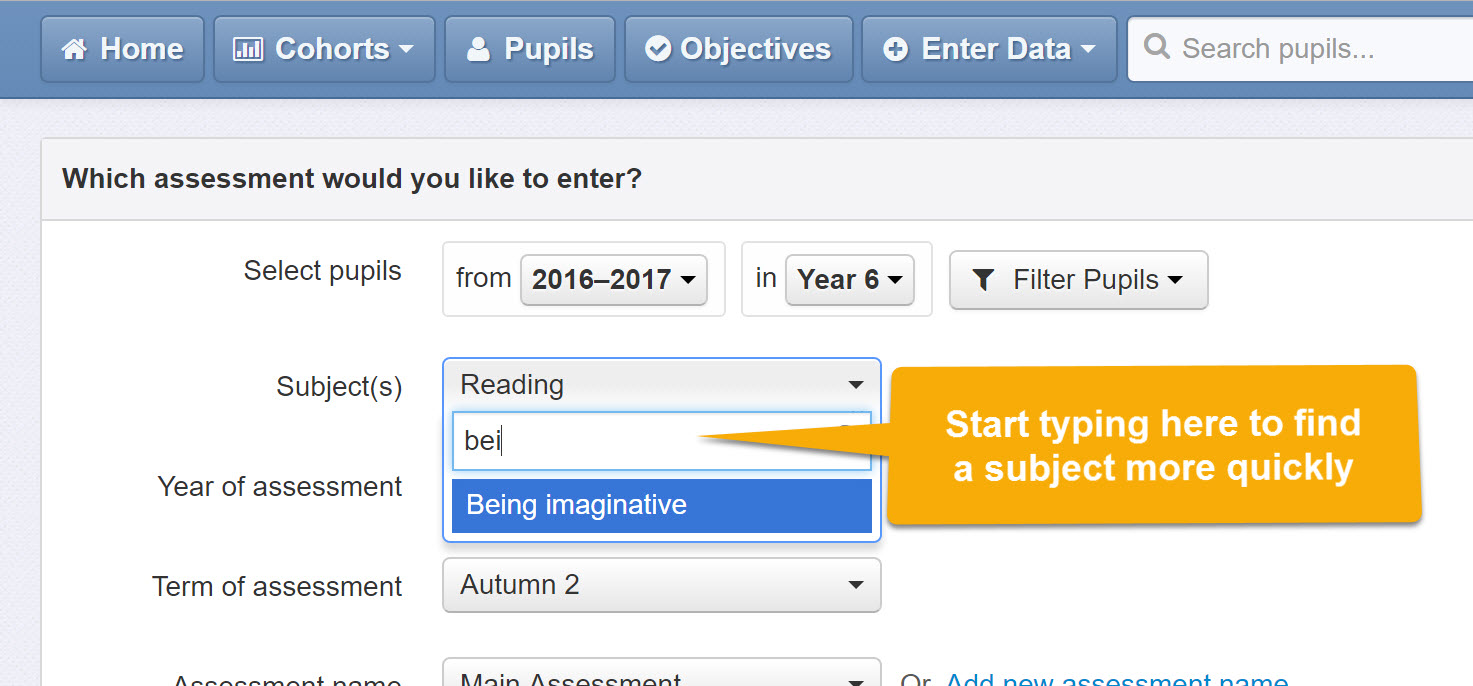The width and height of the screenshot is (1473, 686).
Task: Click the Cohorts bar chart icon
Action: tap(247, 49)
